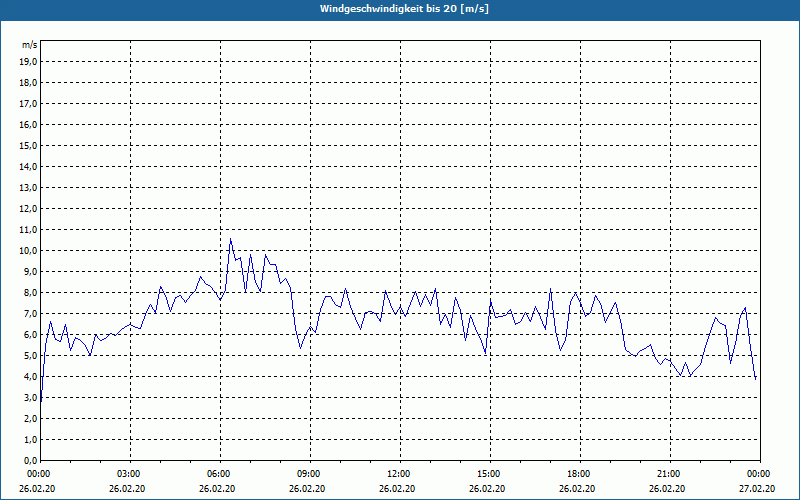Click the '17,0' y-axis value
This screenshot has height=500, width=800.
(x=29, y=104)
